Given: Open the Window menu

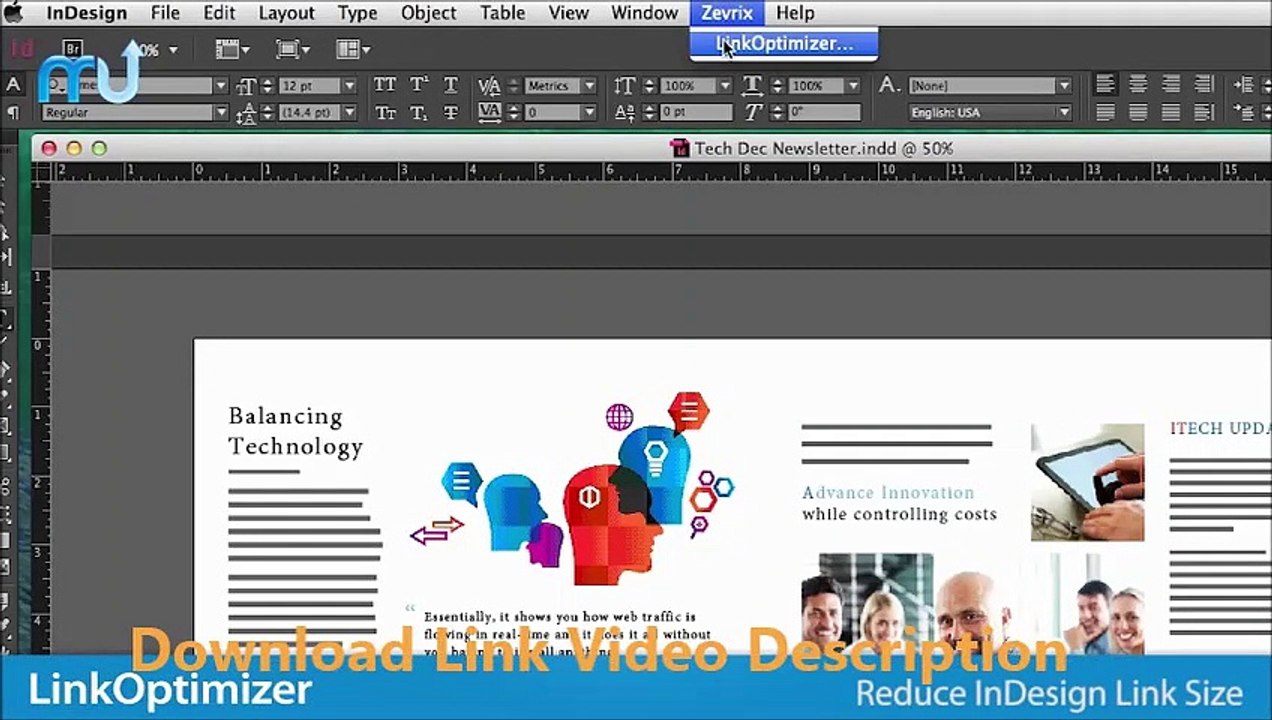Looking at the screenshot, I should [644, 13].
